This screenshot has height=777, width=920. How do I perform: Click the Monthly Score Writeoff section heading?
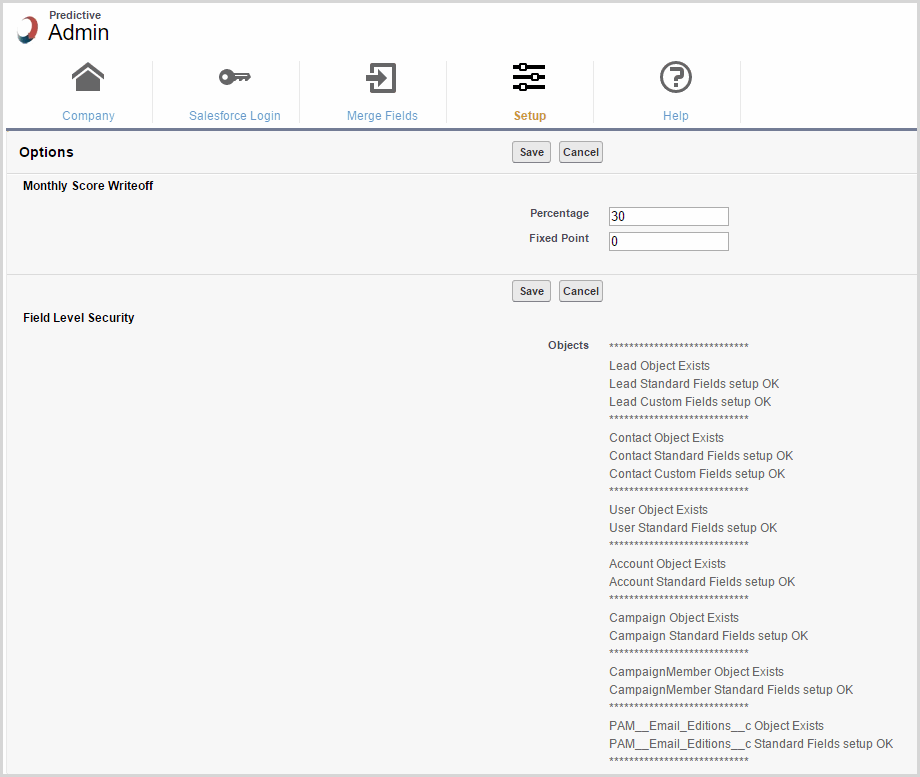coord(88,186)
